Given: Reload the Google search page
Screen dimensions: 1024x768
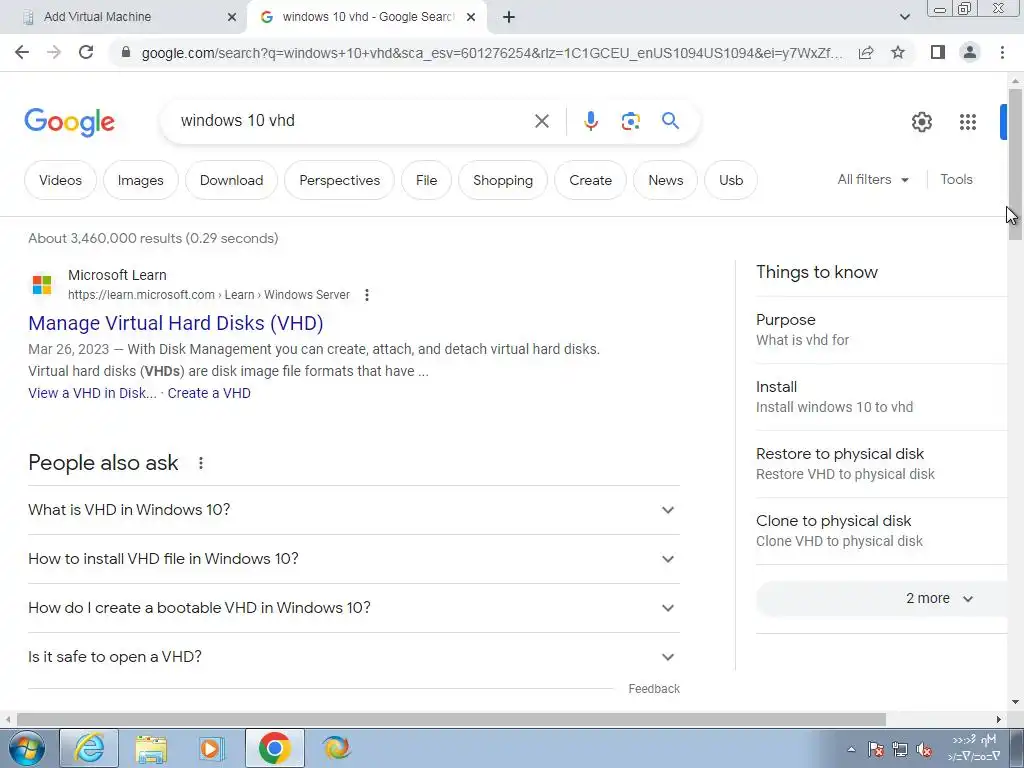Looking at the screenshot, I should point(86,52).
